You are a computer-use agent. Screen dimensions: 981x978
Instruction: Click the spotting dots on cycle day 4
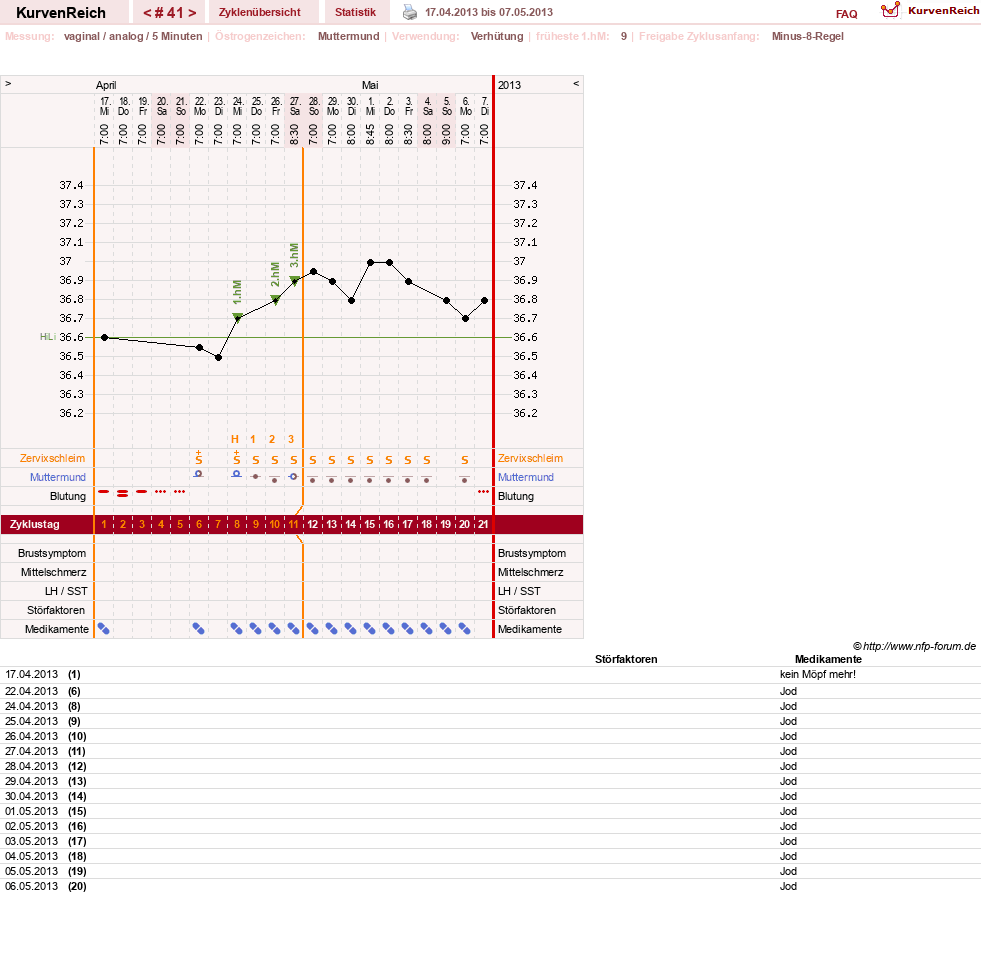click(161, 492)
